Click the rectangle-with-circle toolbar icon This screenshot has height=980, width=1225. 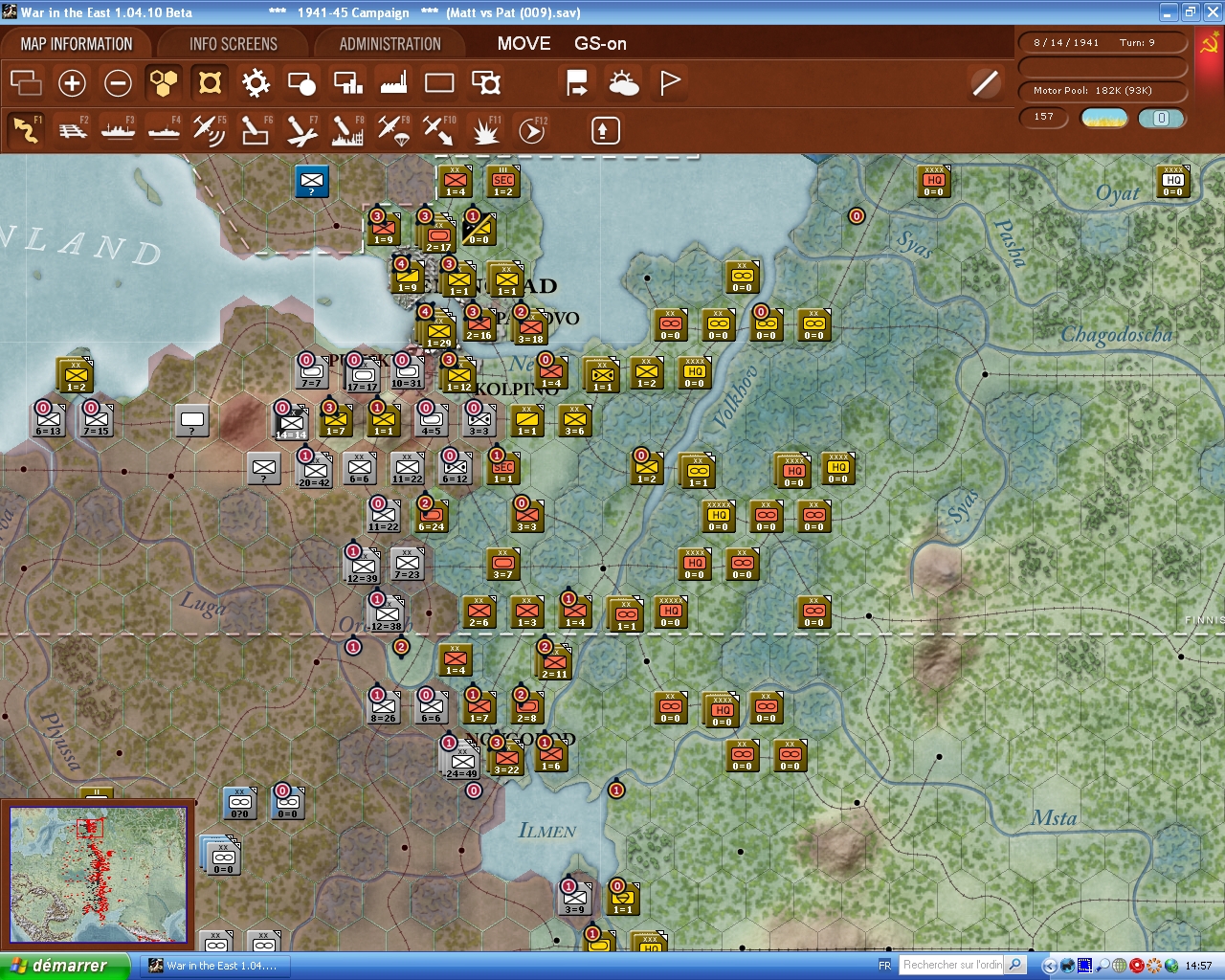click(301, 83)
